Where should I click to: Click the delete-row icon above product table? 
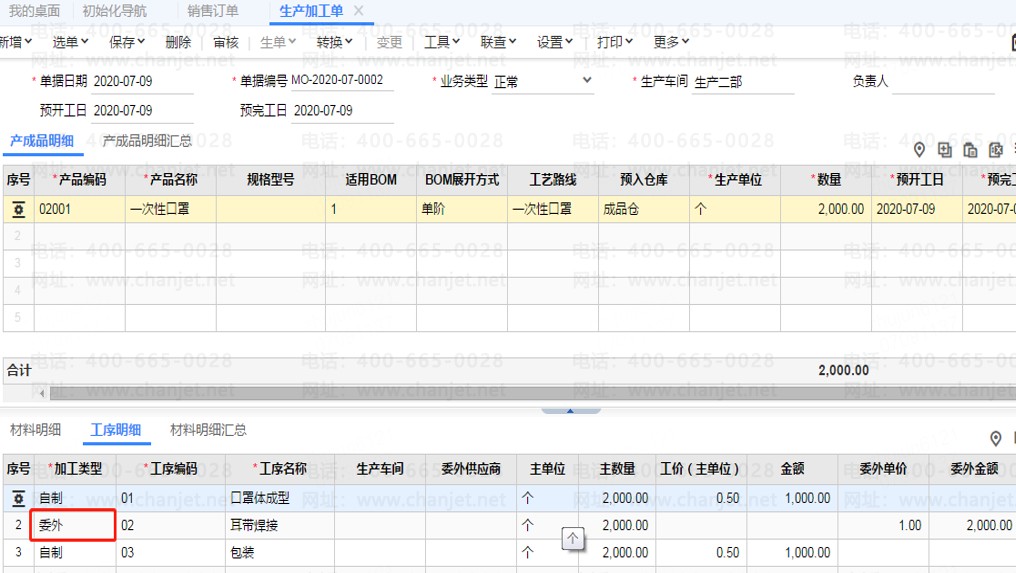(x=995, y=150)
